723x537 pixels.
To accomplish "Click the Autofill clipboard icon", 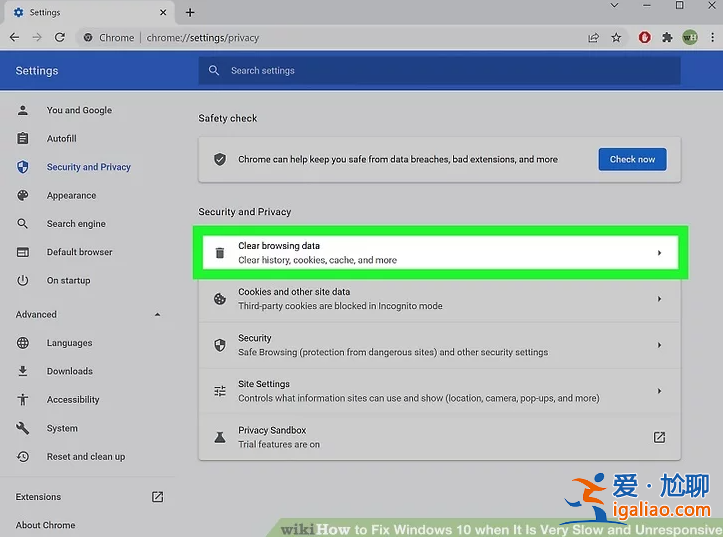I will click(x=23, y=138).
